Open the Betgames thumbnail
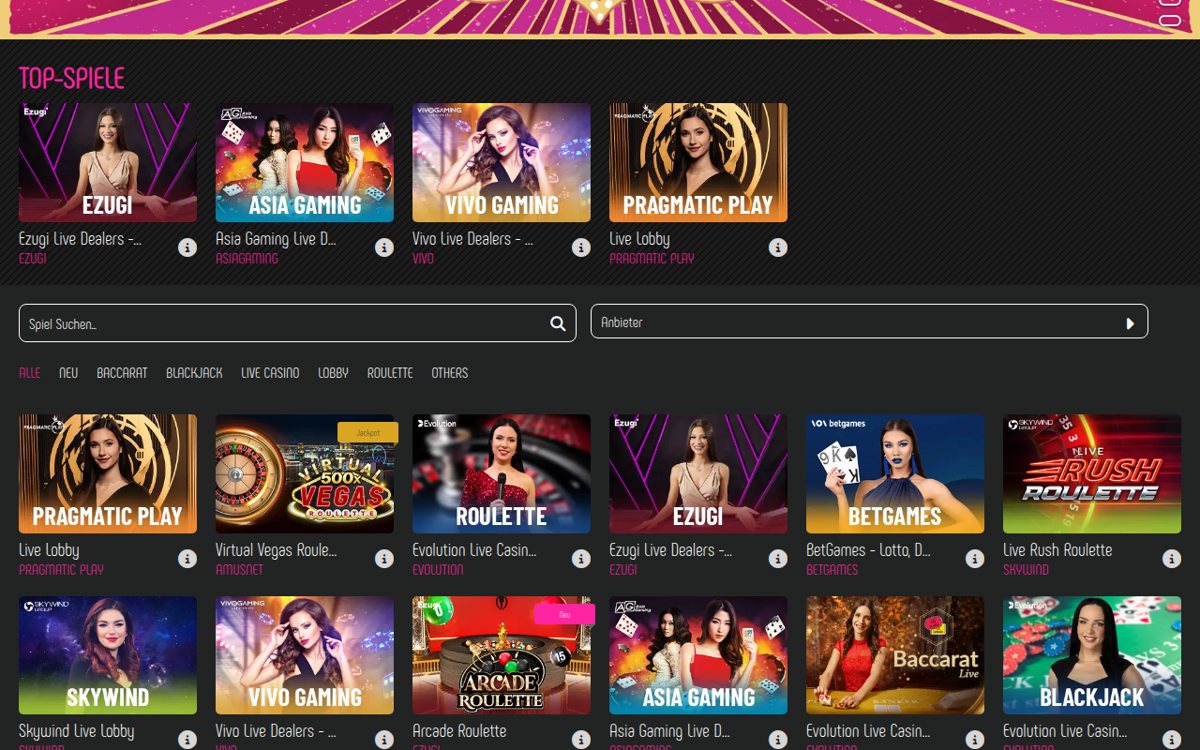This screenshot has height=750, width=1200. tap(896, 474)
